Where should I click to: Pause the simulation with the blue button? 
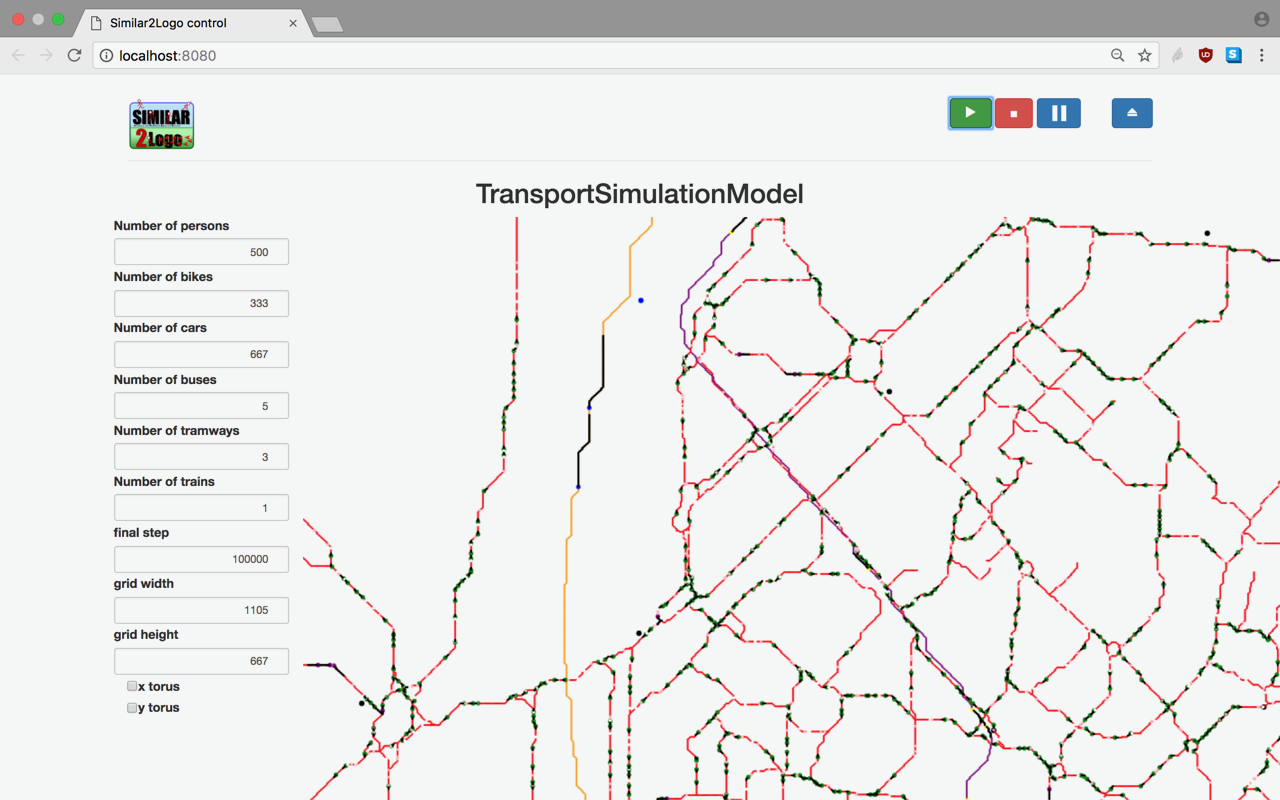tap(1058, 113)
